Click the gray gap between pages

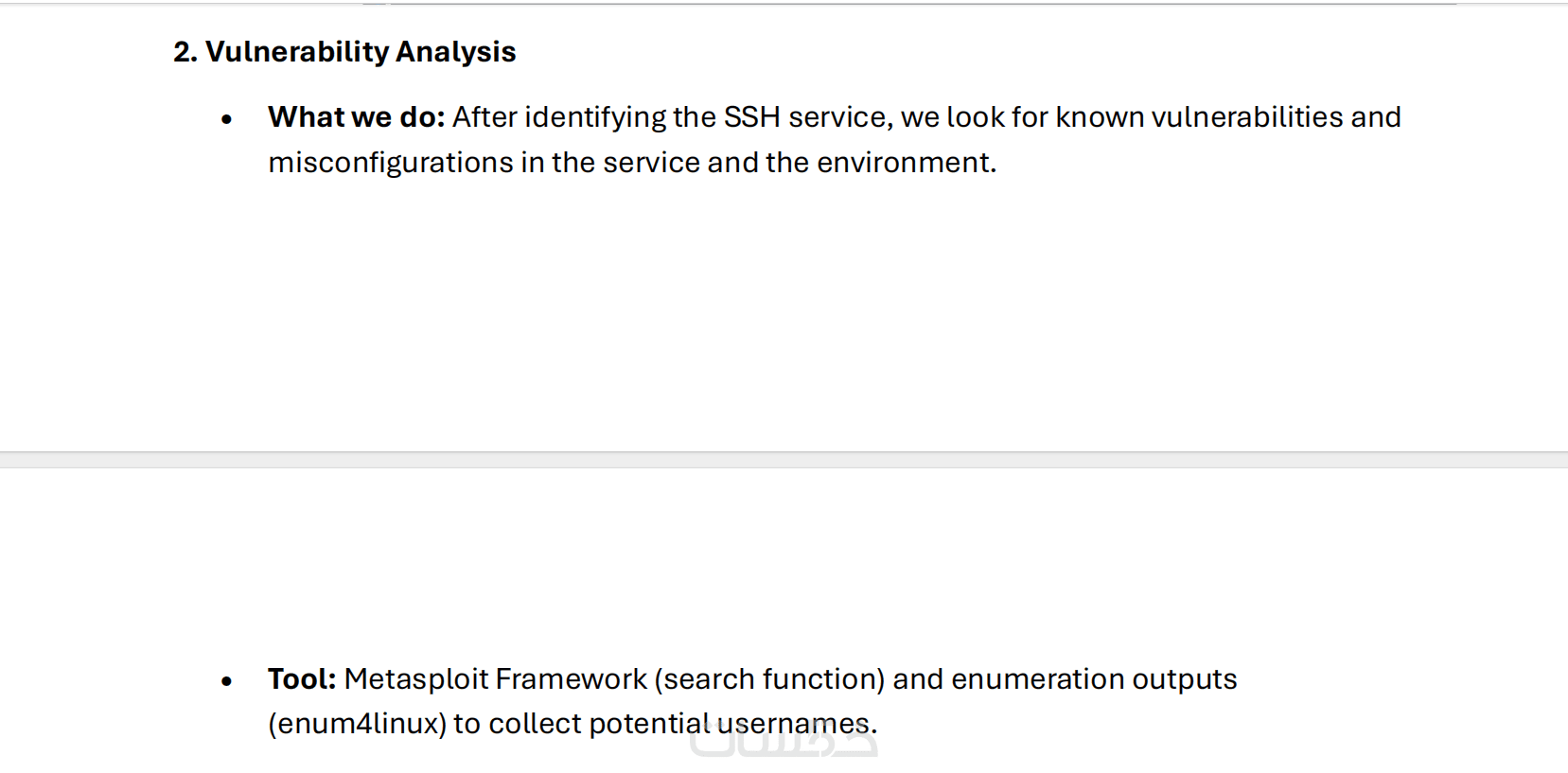point(784,460)
